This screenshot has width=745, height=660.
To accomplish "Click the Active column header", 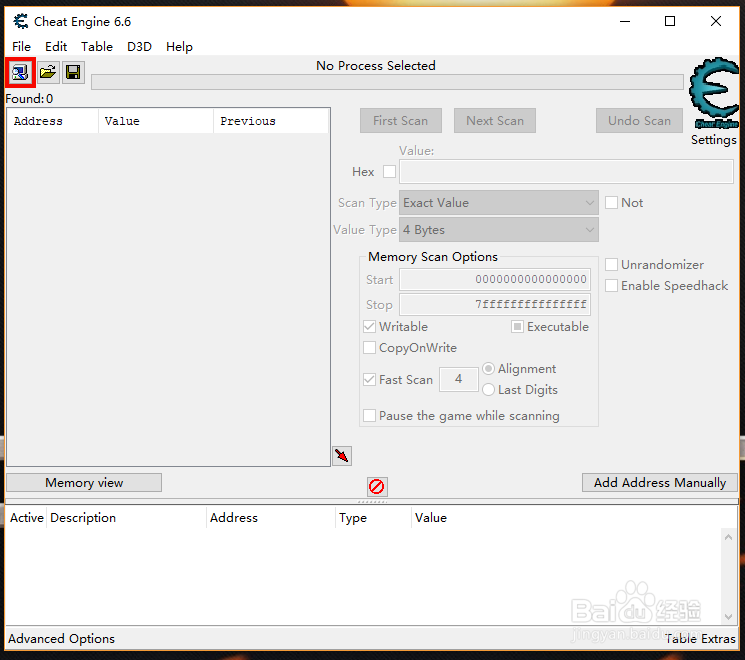I will [x=27, y=517].
